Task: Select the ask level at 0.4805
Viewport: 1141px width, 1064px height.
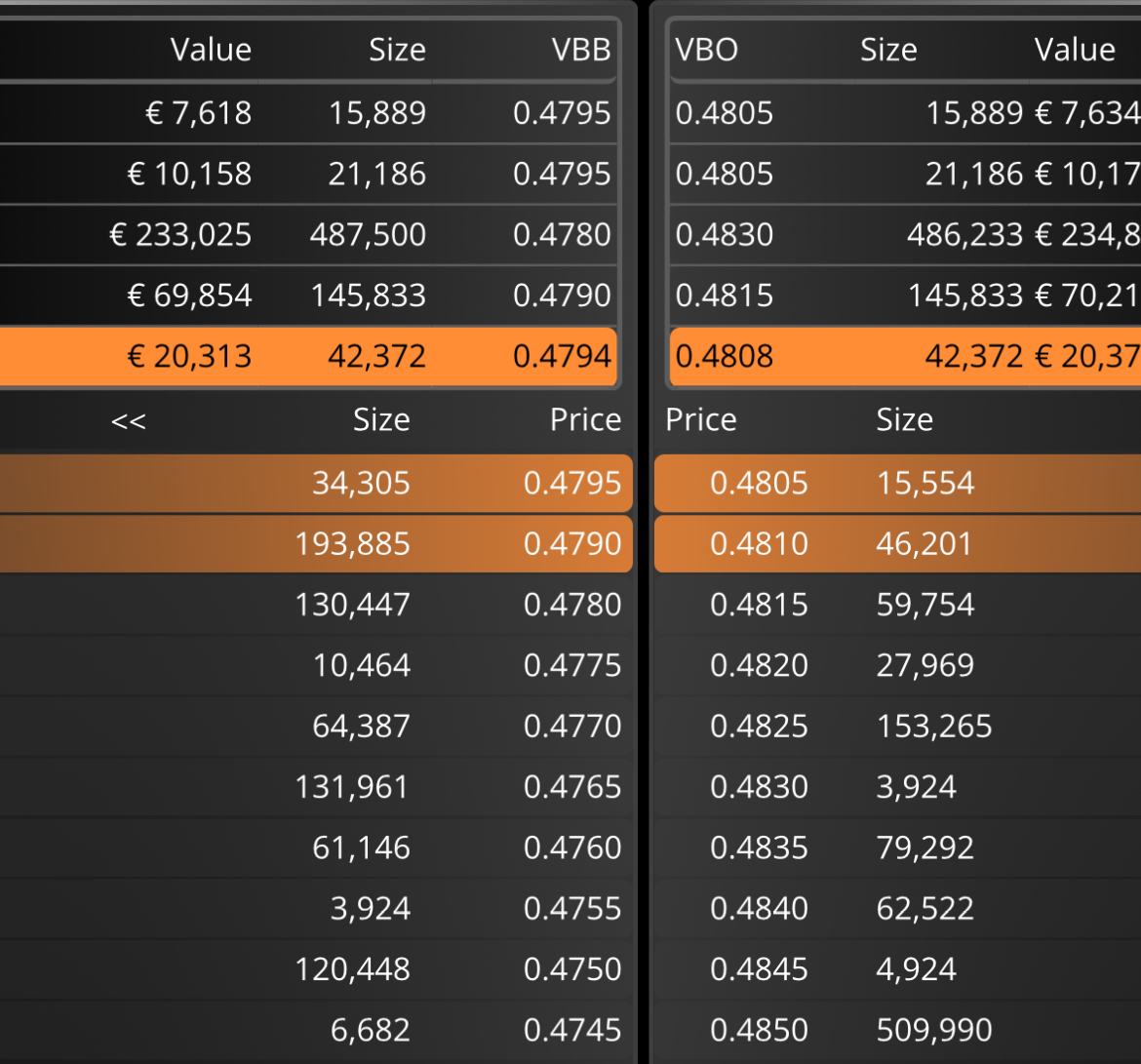Action: pos(898,484)
